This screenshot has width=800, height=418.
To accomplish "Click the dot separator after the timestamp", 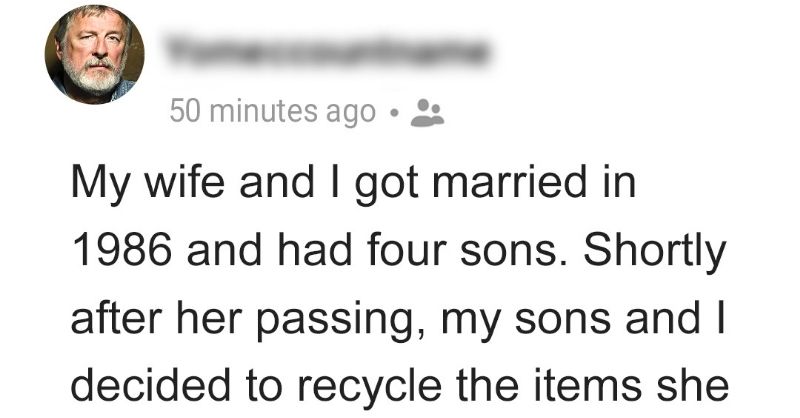I will pyautogui.click(x=396, y=114).
